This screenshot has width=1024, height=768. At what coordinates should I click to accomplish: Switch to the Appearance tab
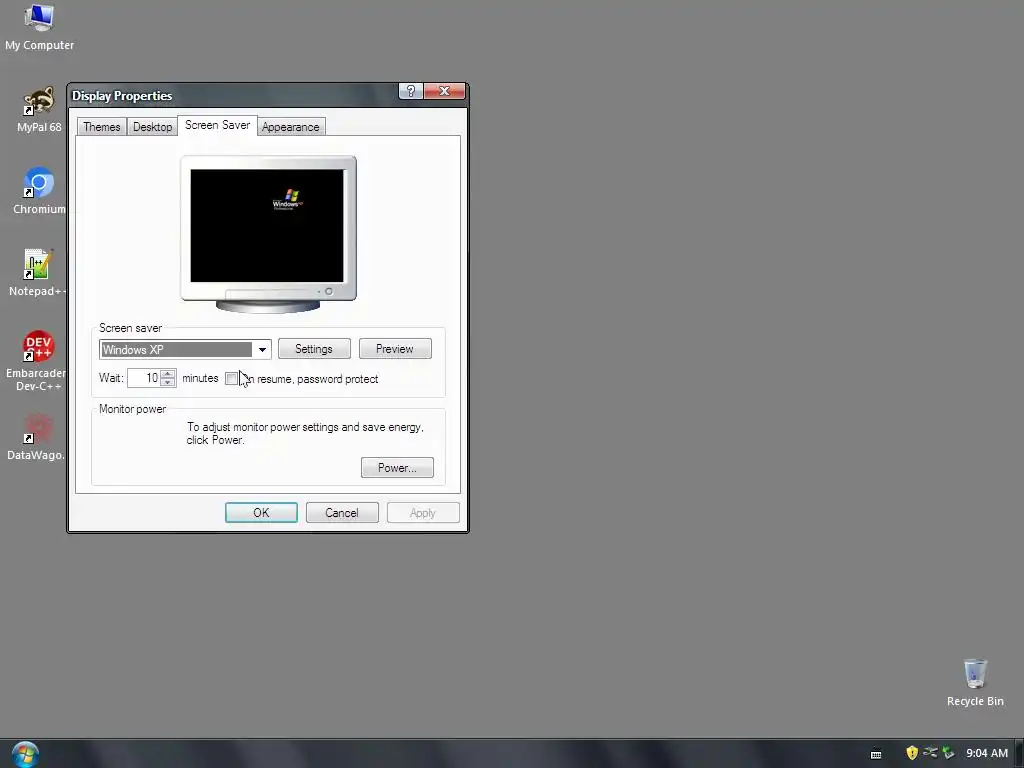click(x=291, y=127)
